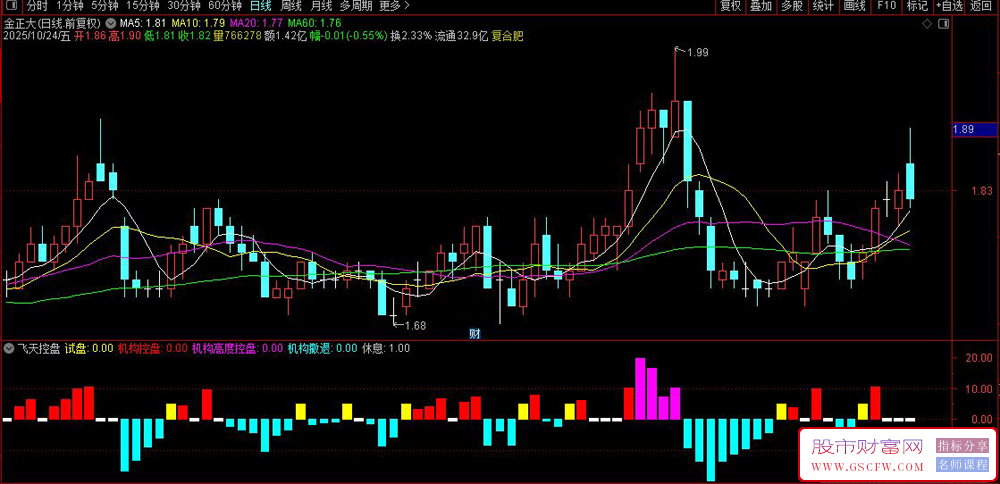
Task: Switch to the 15分钟 chart tab
Action: (142, 6)
